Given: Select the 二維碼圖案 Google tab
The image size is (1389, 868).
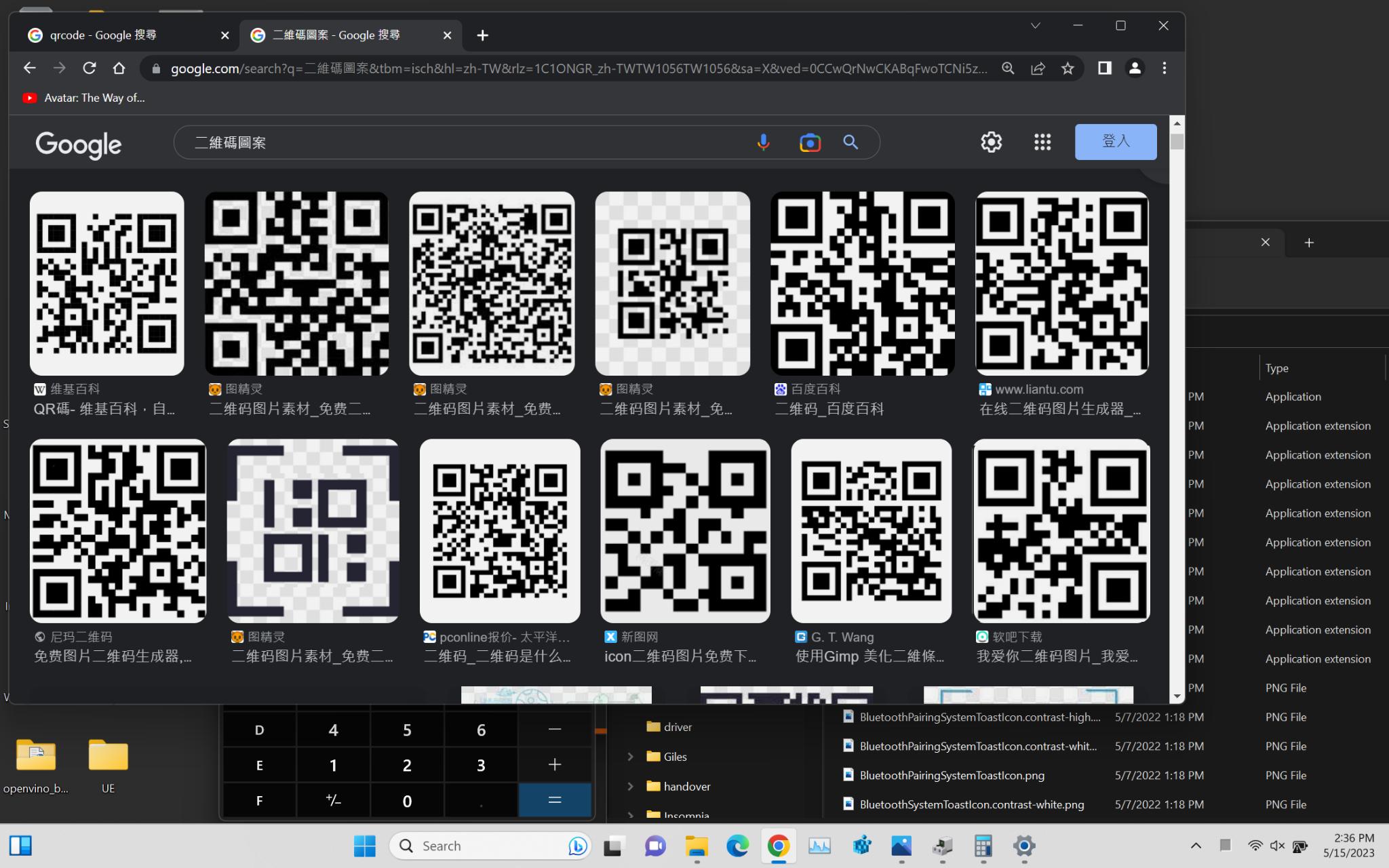Looking at the screenshot, I should coord(350,35).
